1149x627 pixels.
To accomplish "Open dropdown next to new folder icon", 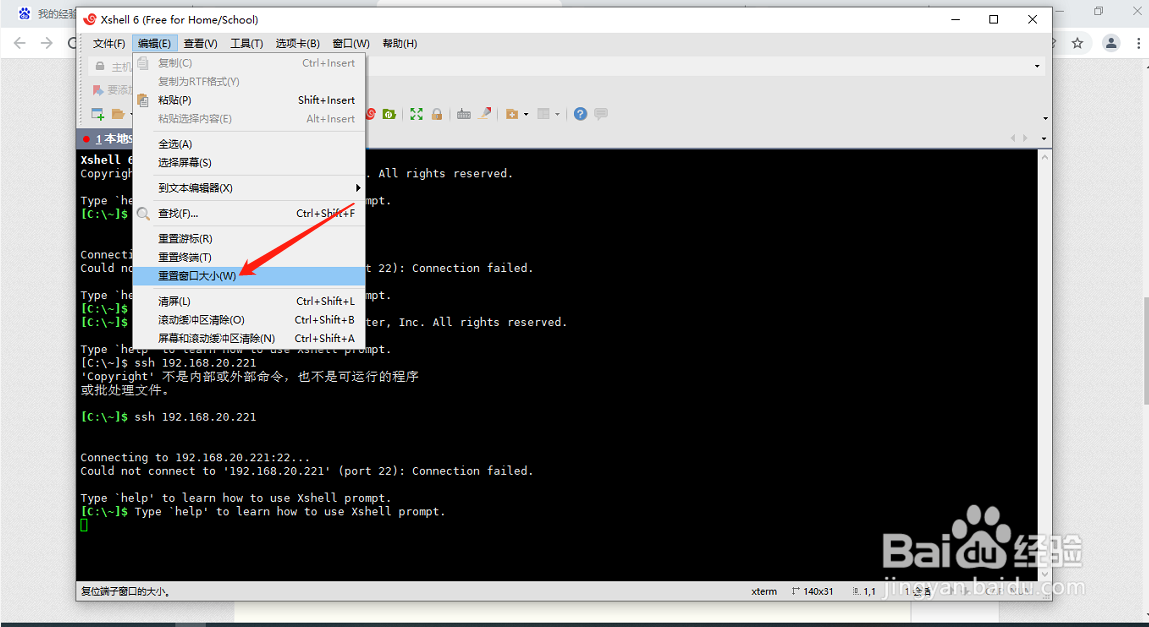I will coord(525,115).
